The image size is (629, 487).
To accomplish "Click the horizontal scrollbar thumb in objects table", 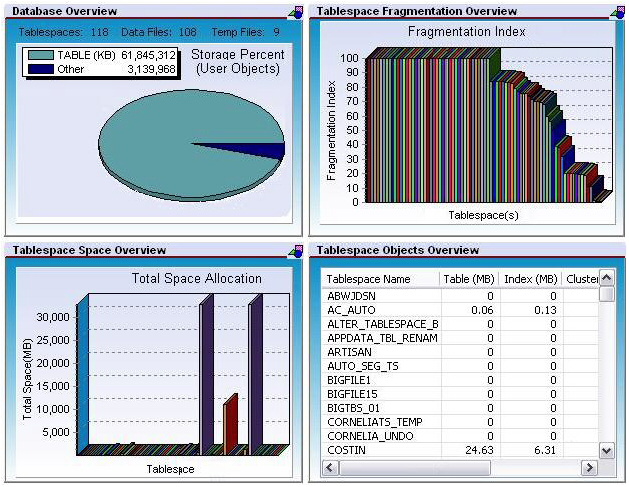I will coord(414,467).
